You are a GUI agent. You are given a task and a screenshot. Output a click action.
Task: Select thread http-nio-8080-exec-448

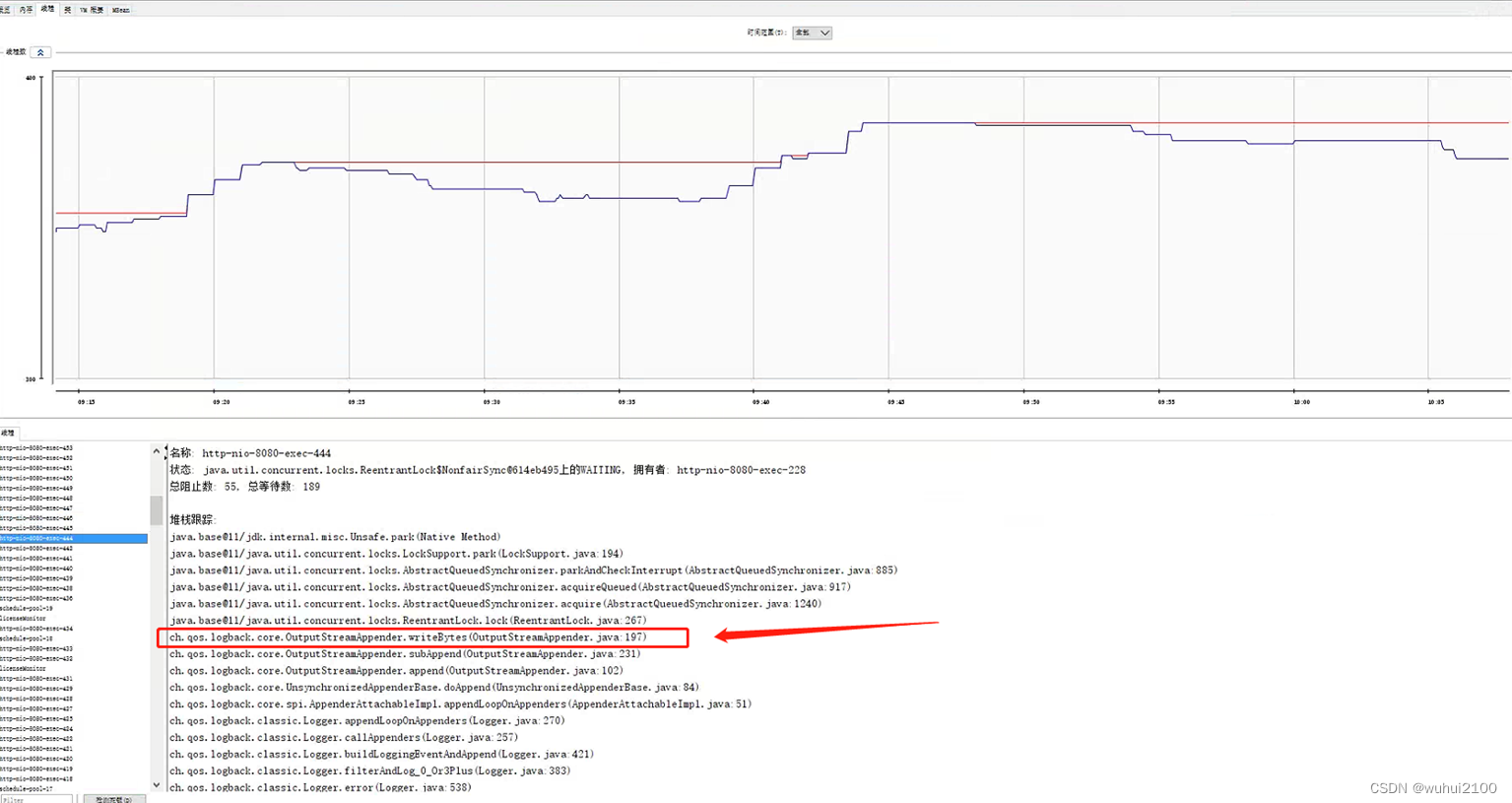[36, 498]
